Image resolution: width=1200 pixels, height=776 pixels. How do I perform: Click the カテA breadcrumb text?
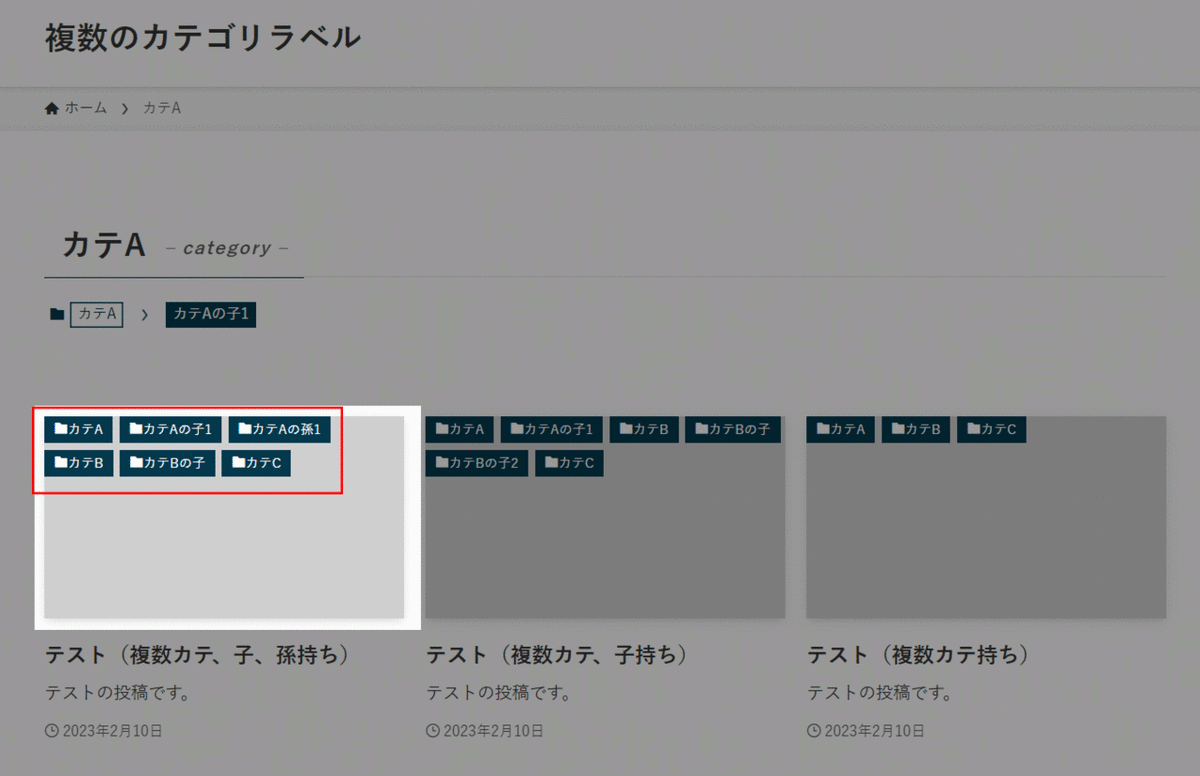pos(161,108)
